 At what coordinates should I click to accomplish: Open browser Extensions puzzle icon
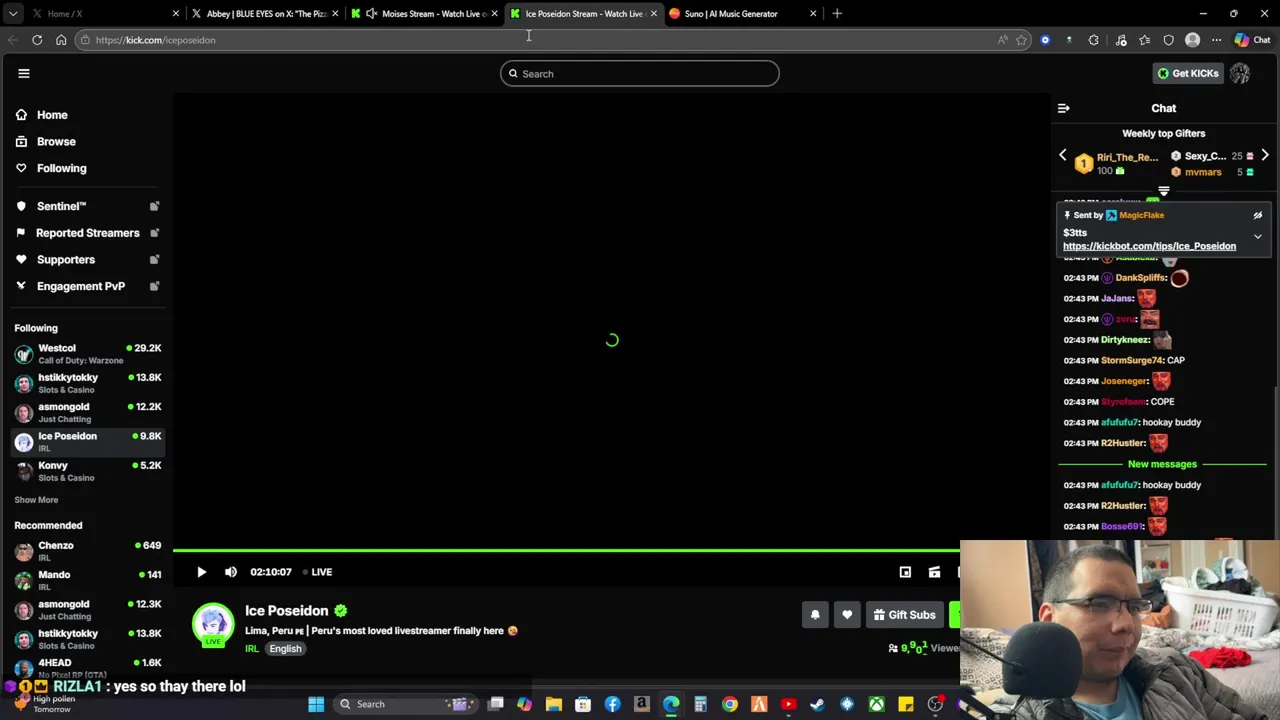1093,40
